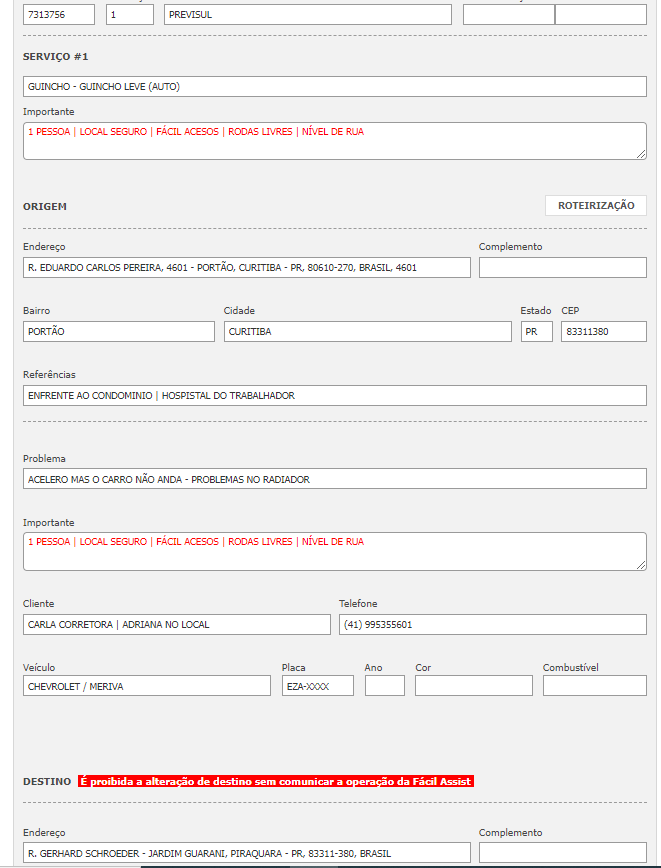This screenshot has height=868, width=661.
Task: Select the origin Endereço field
Action: click(246, 267)
